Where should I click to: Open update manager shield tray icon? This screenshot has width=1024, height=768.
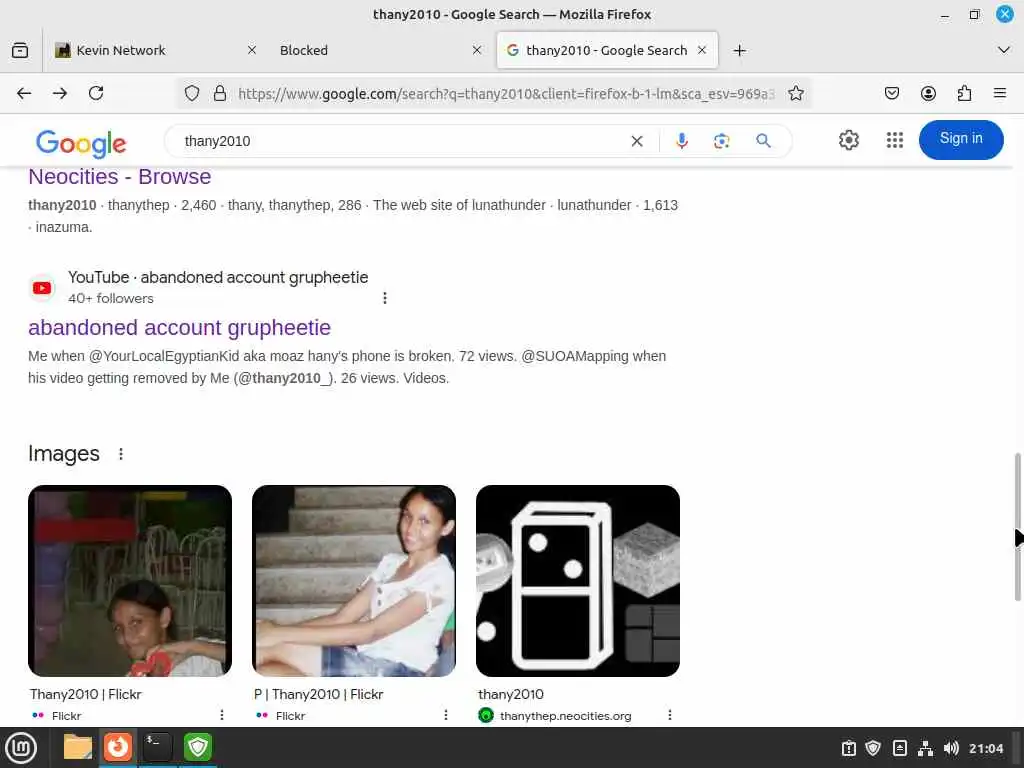(873, 748)
